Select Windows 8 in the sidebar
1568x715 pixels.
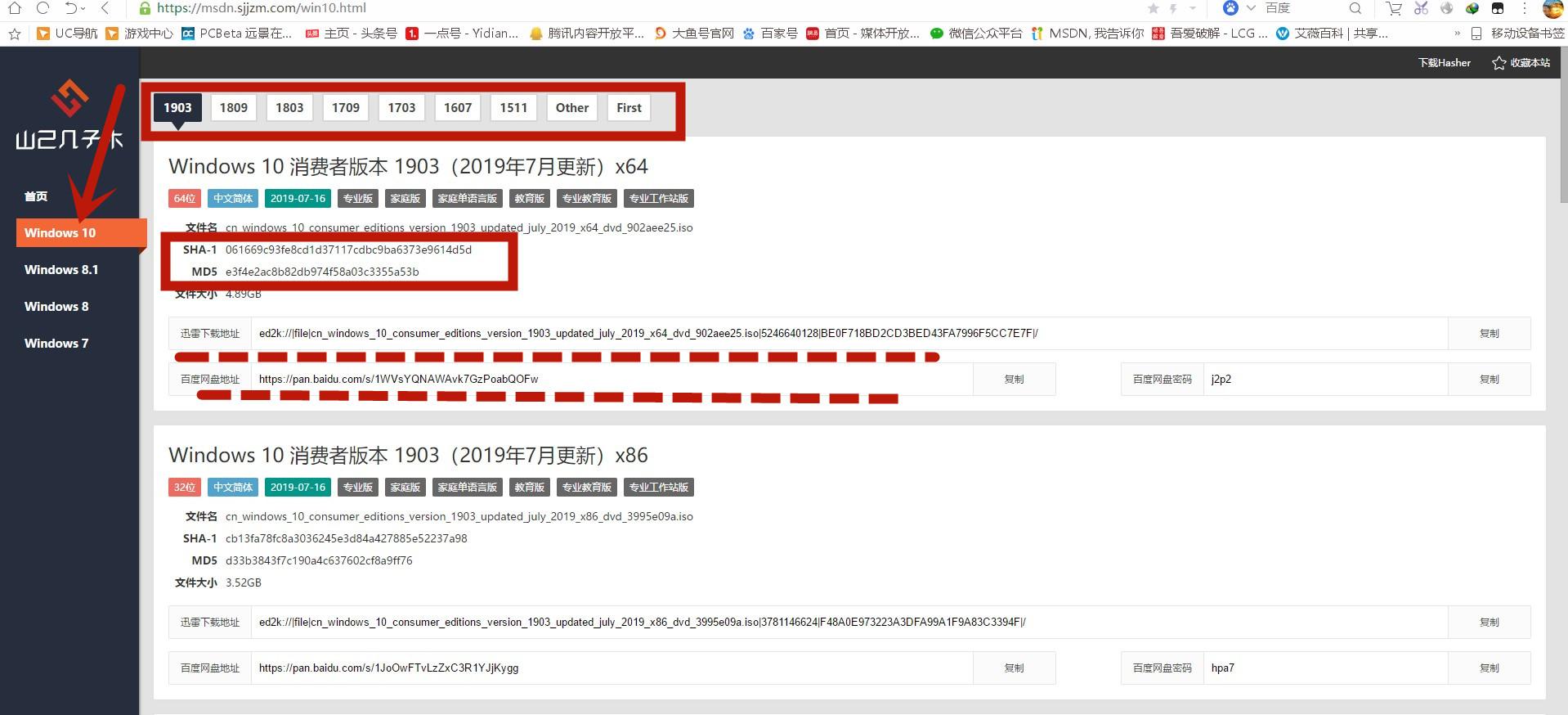point(56,307)
